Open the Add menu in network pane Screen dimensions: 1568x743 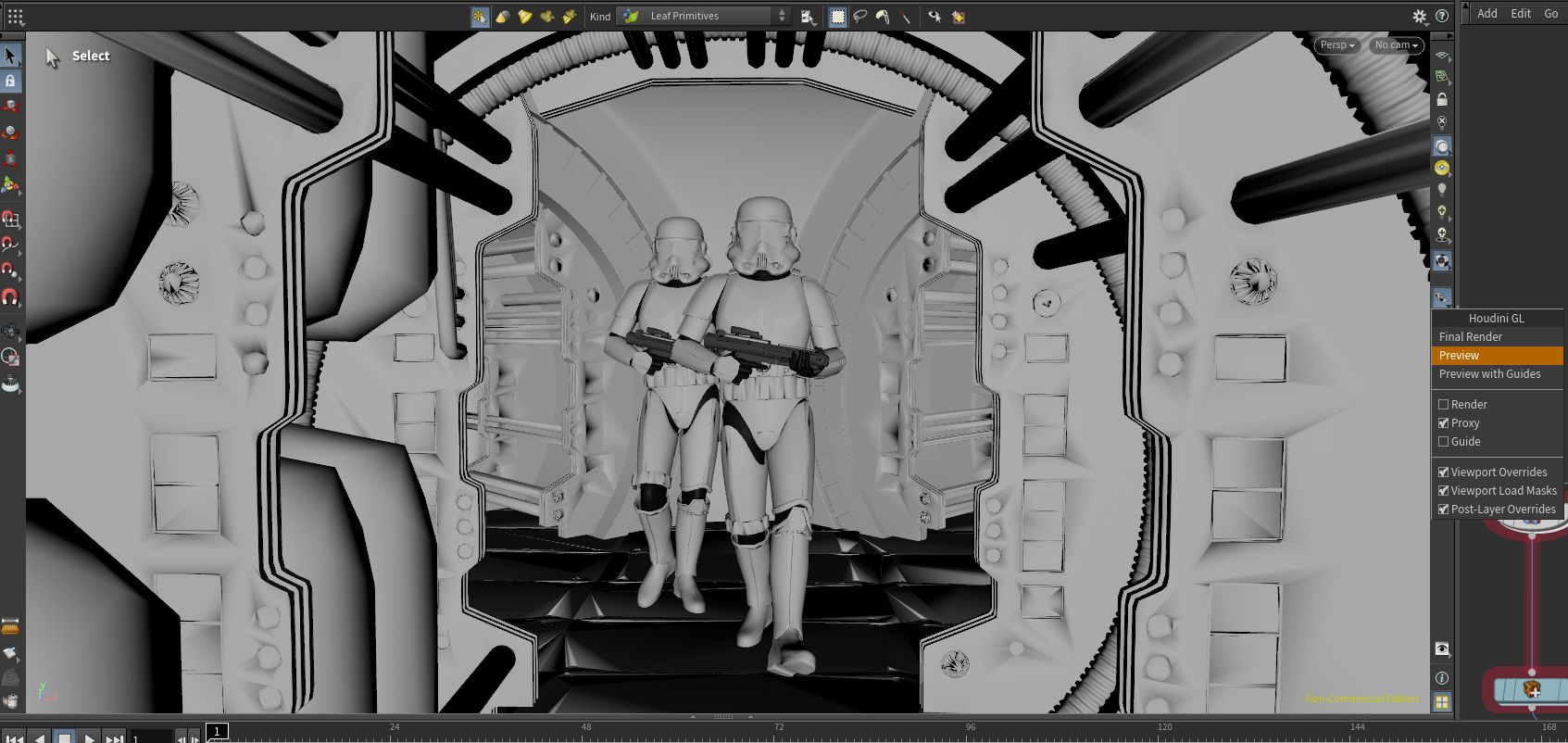pyautogui.click(x=1487, y=14)
